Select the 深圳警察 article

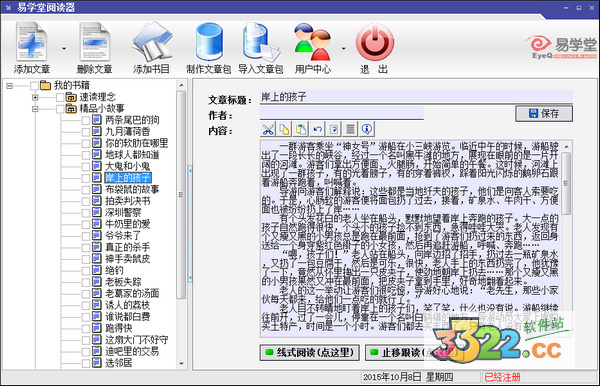pyautogui.click(x=123, y=213)
